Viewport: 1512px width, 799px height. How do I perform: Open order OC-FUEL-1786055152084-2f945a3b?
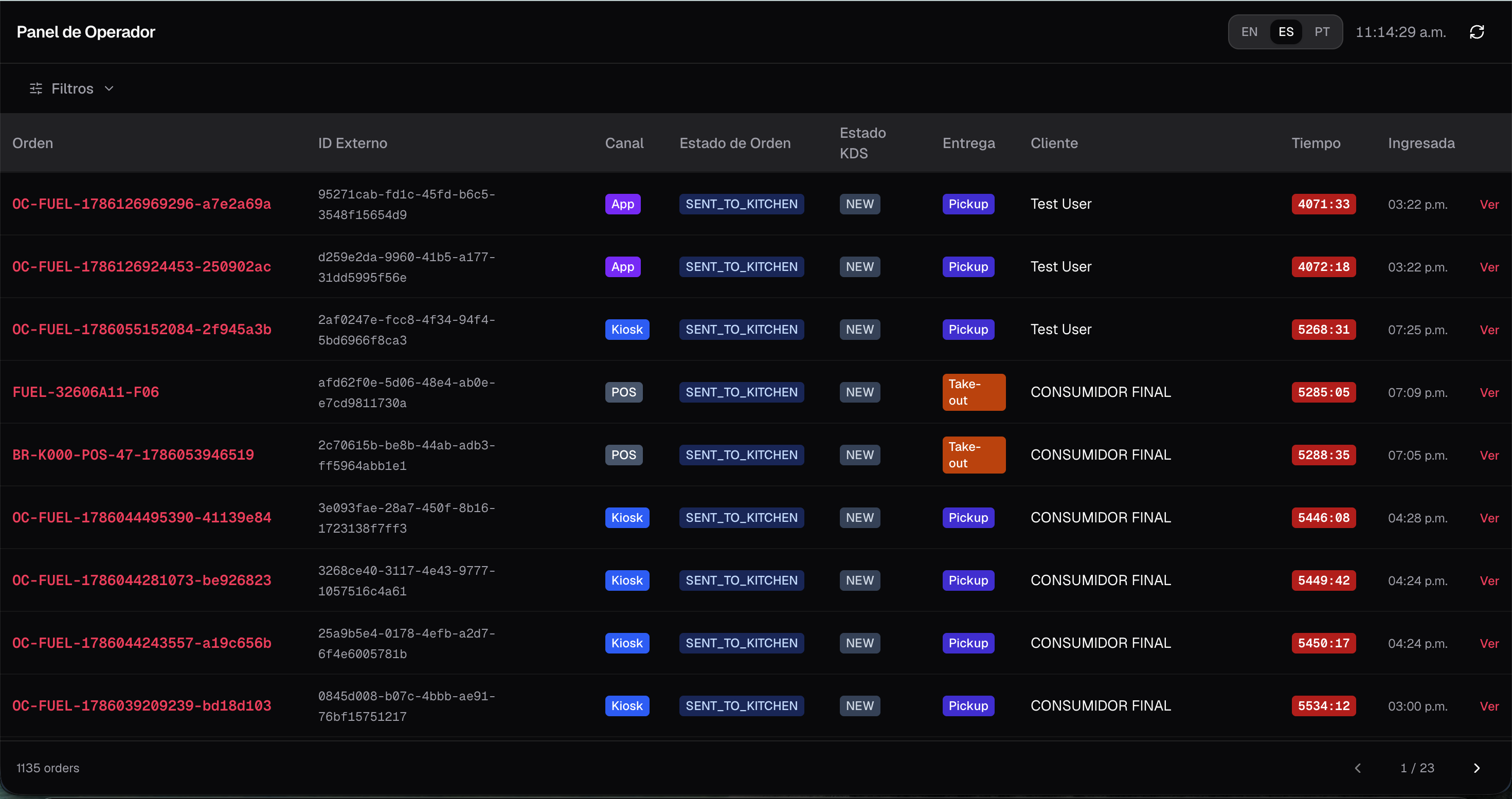(x=141, y=330)
